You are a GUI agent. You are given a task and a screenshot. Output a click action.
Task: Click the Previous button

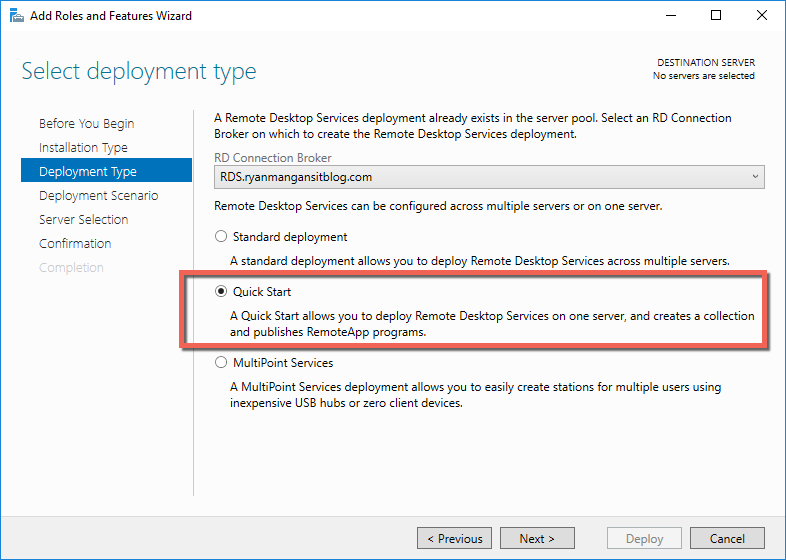tap(454, 538)
